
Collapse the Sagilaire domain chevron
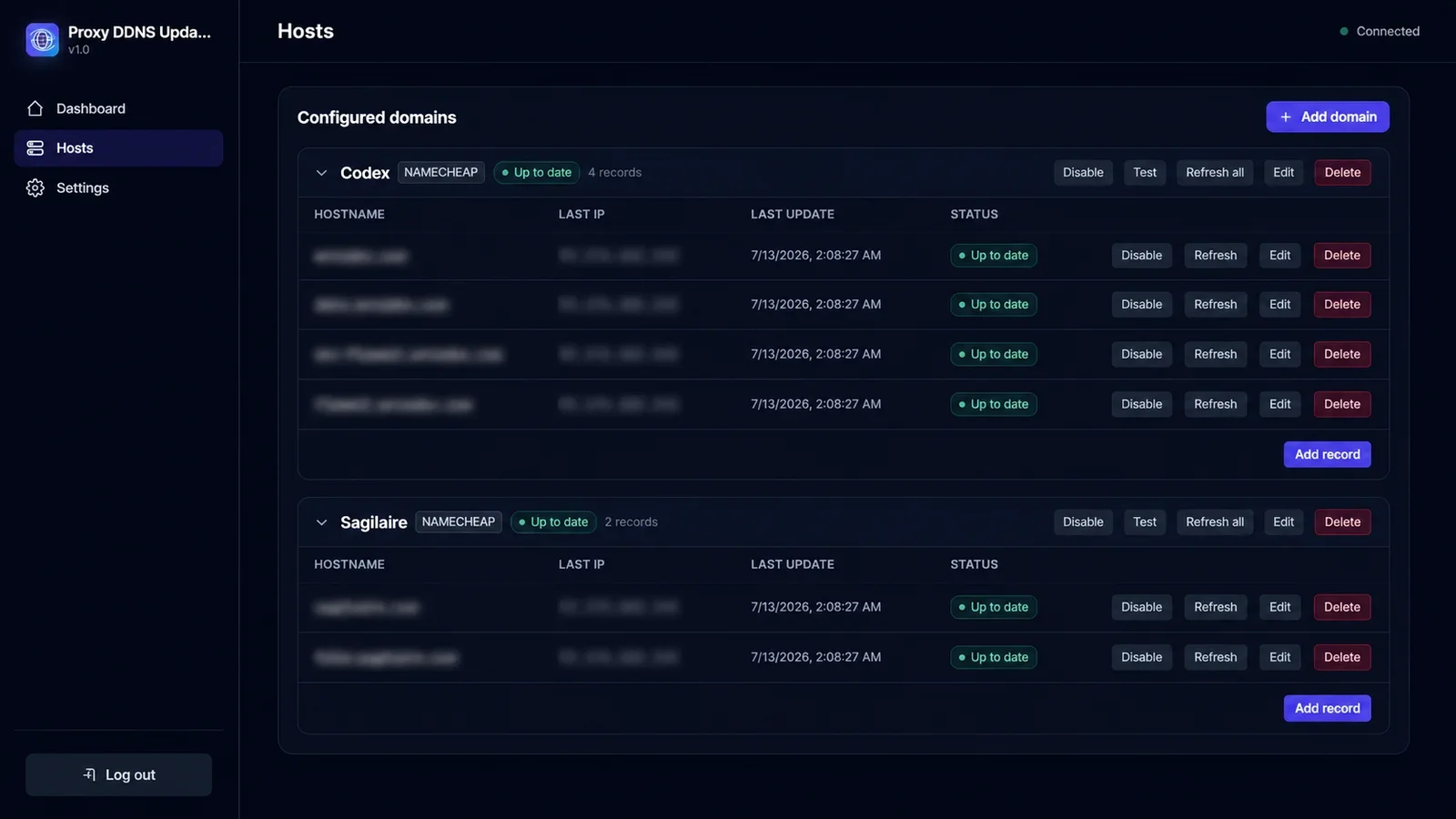pyautogui.click(x=321, y=522)
